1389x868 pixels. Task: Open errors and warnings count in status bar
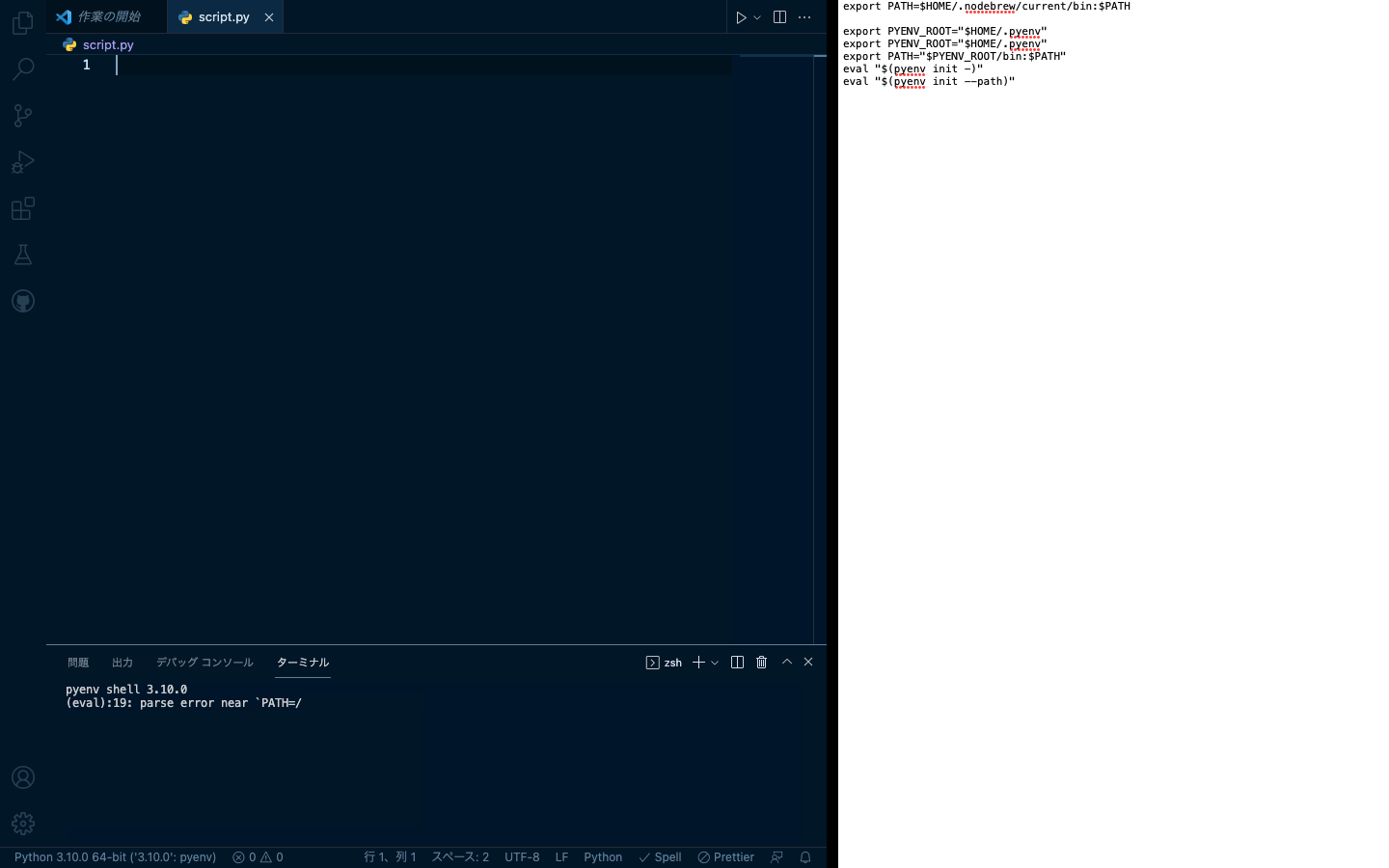(258, 857)
